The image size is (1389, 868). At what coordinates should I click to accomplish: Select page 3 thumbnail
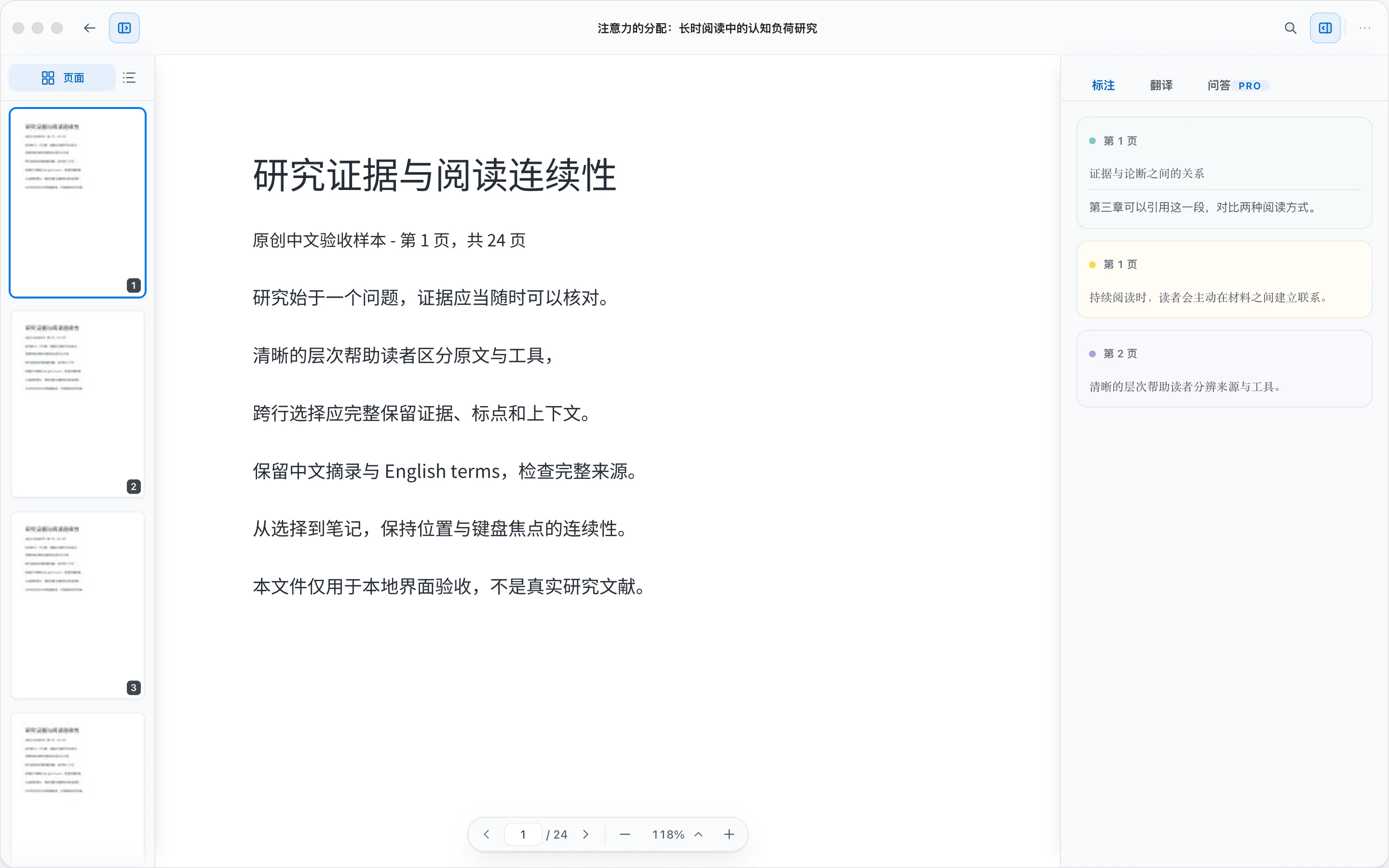[78, 605]
